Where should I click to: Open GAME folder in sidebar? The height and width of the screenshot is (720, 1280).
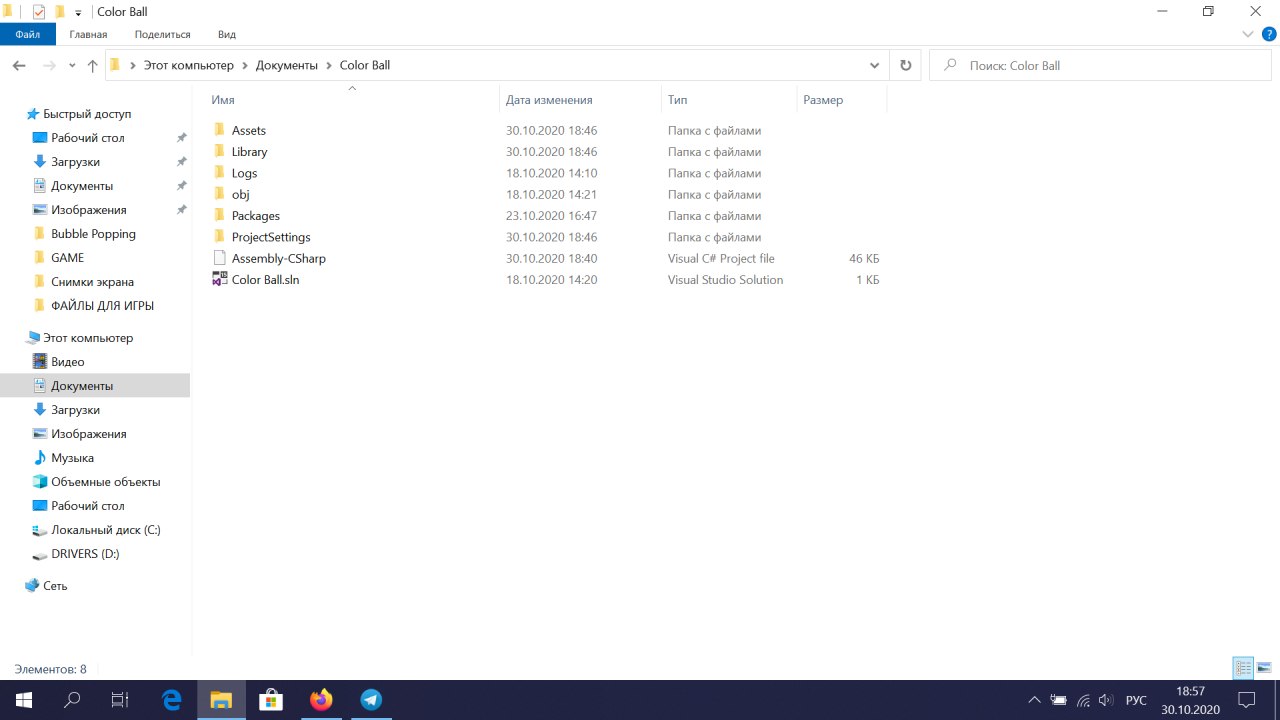pos(67,258)
